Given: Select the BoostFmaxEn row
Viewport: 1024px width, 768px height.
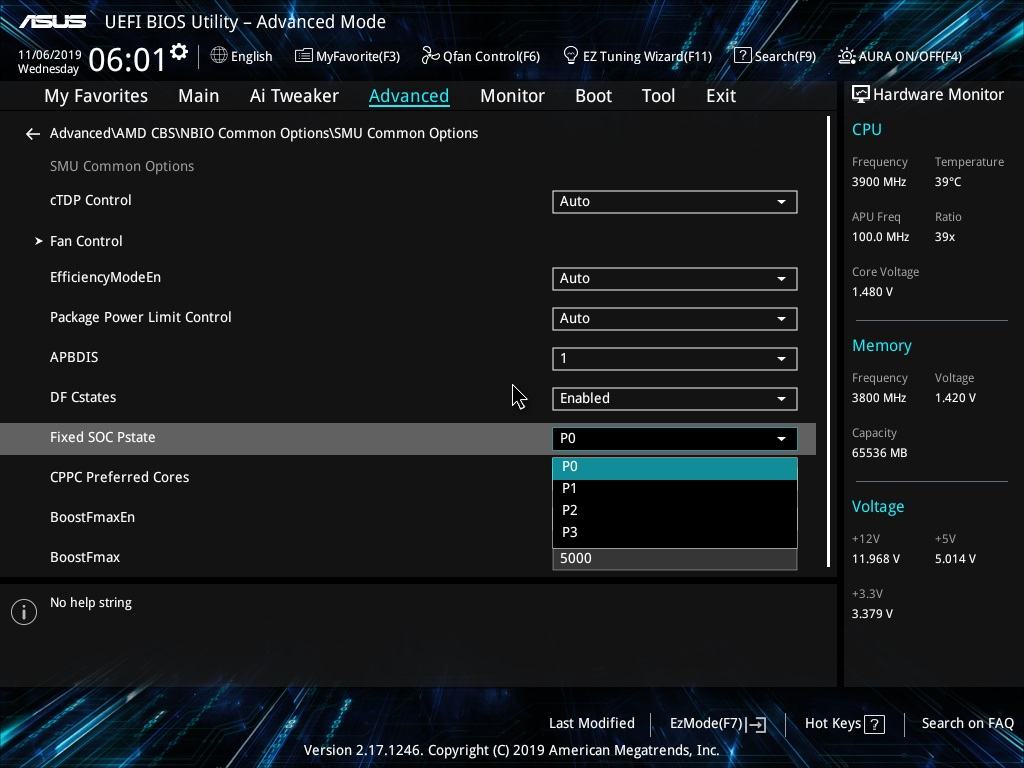Looking at the screenshot, I should tap(93, 517).
